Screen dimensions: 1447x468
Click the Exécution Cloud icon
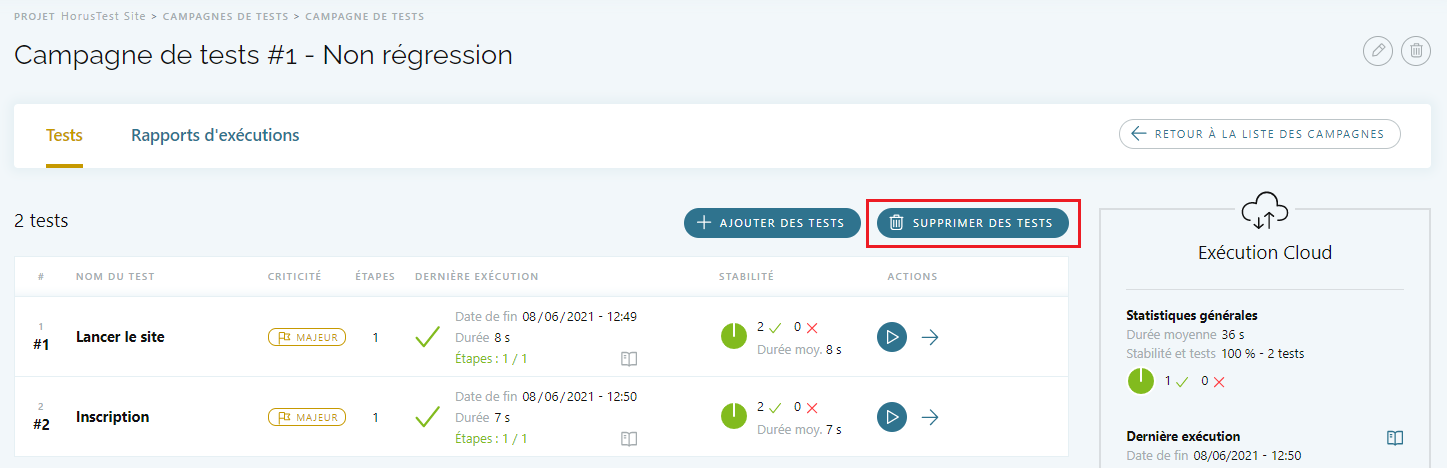pos(1265,209)
